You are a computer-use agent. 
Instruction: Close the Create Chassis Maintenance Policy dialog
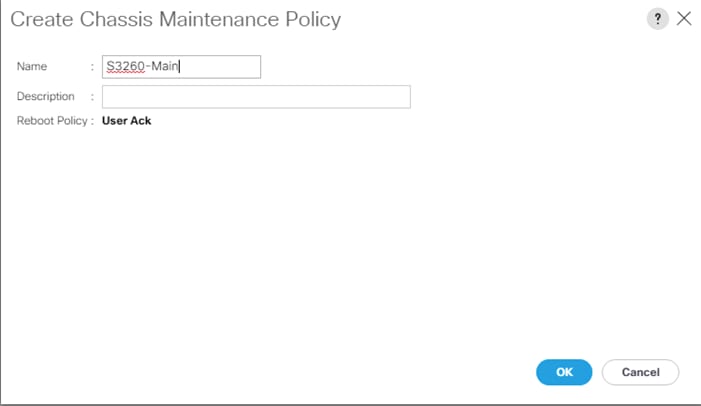point(684,19)
